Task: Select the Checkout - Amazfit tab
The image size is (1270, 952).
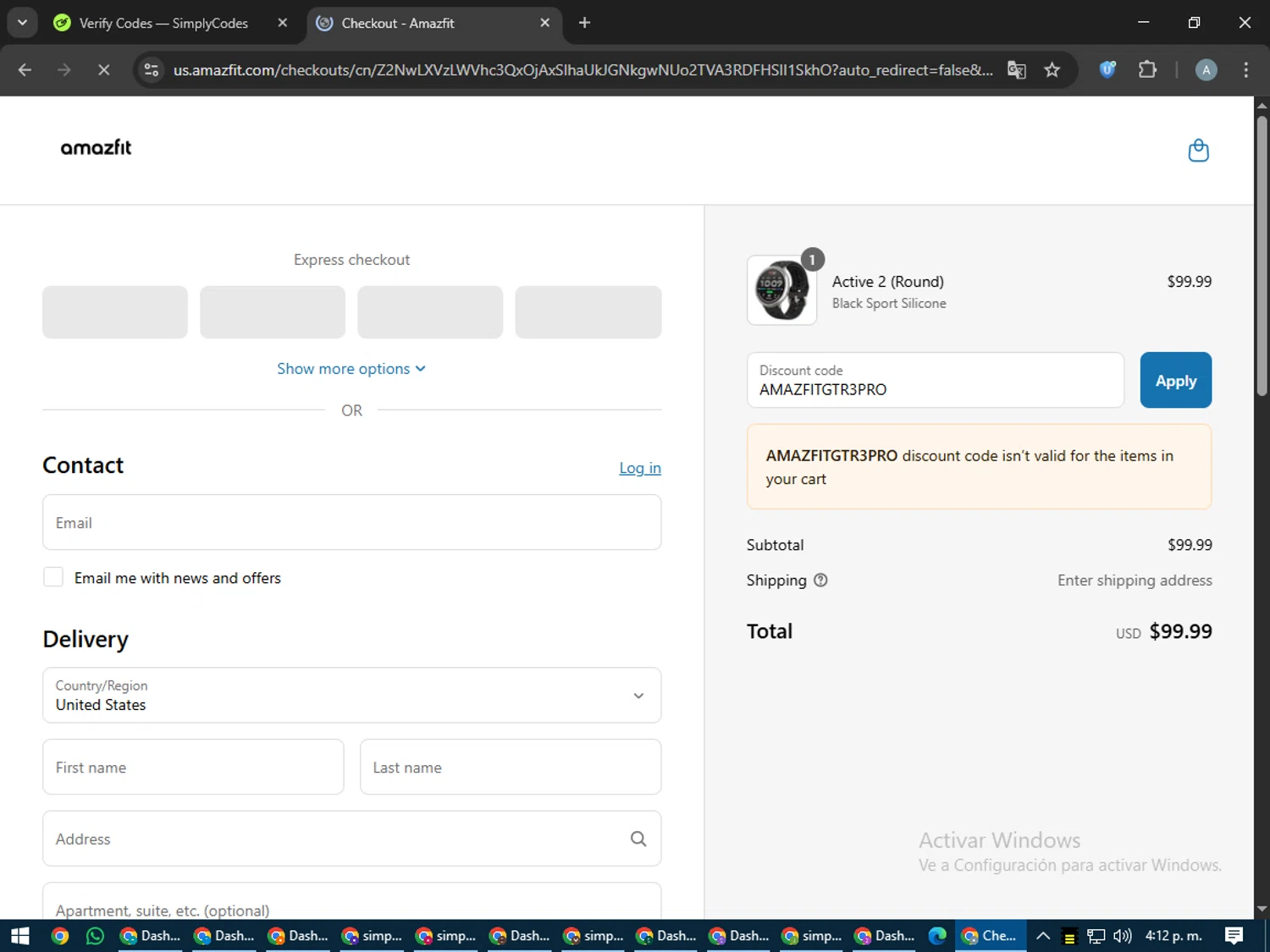Action: click(432, 23)
